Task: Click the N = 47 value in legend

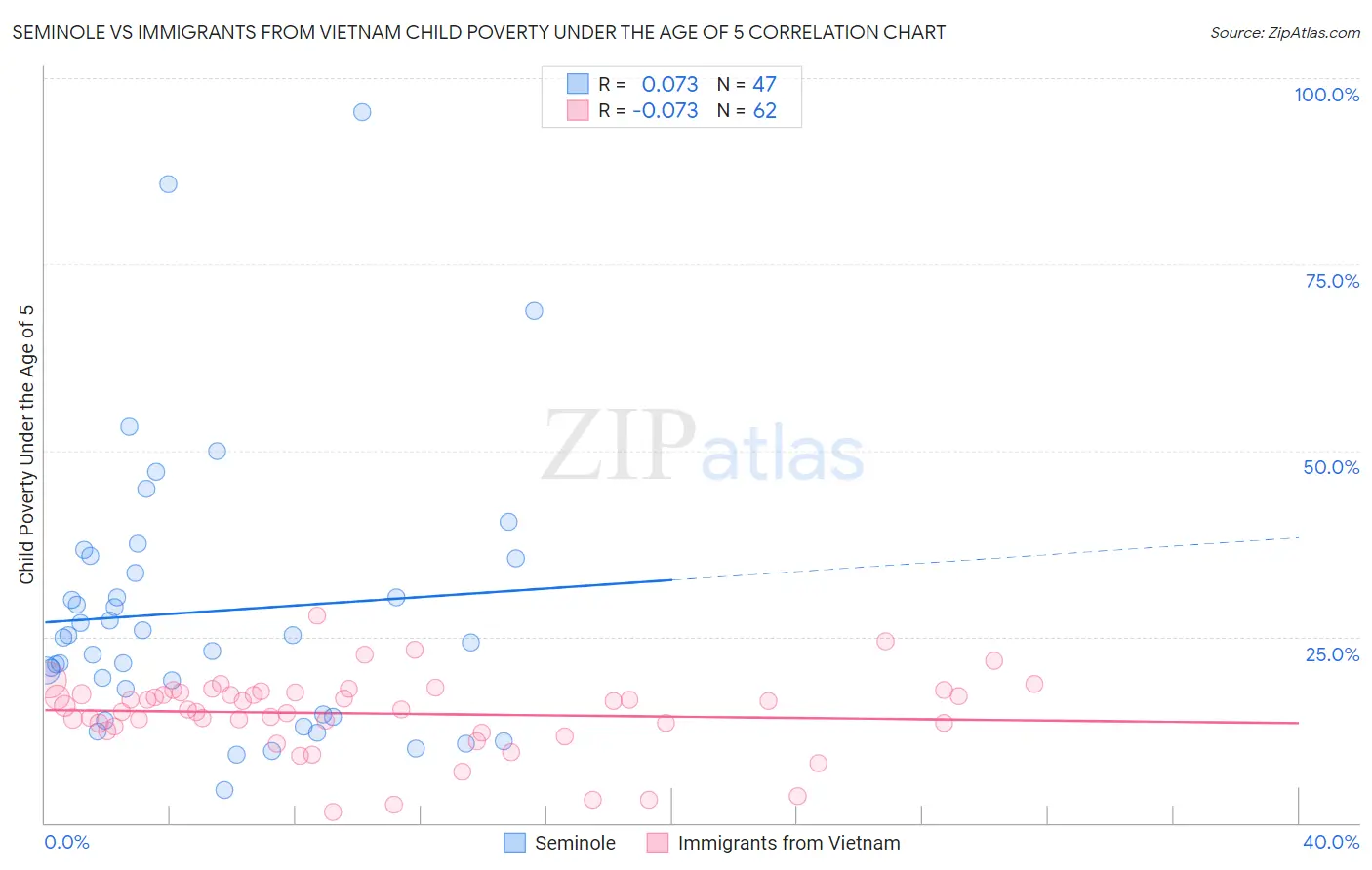Action: point(747,84)
